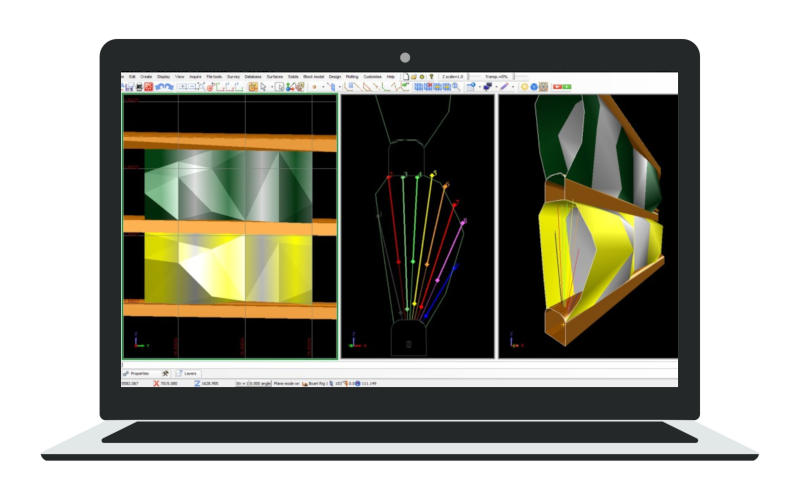
Task: Open the Block model menu
Action: click(314, 77)
